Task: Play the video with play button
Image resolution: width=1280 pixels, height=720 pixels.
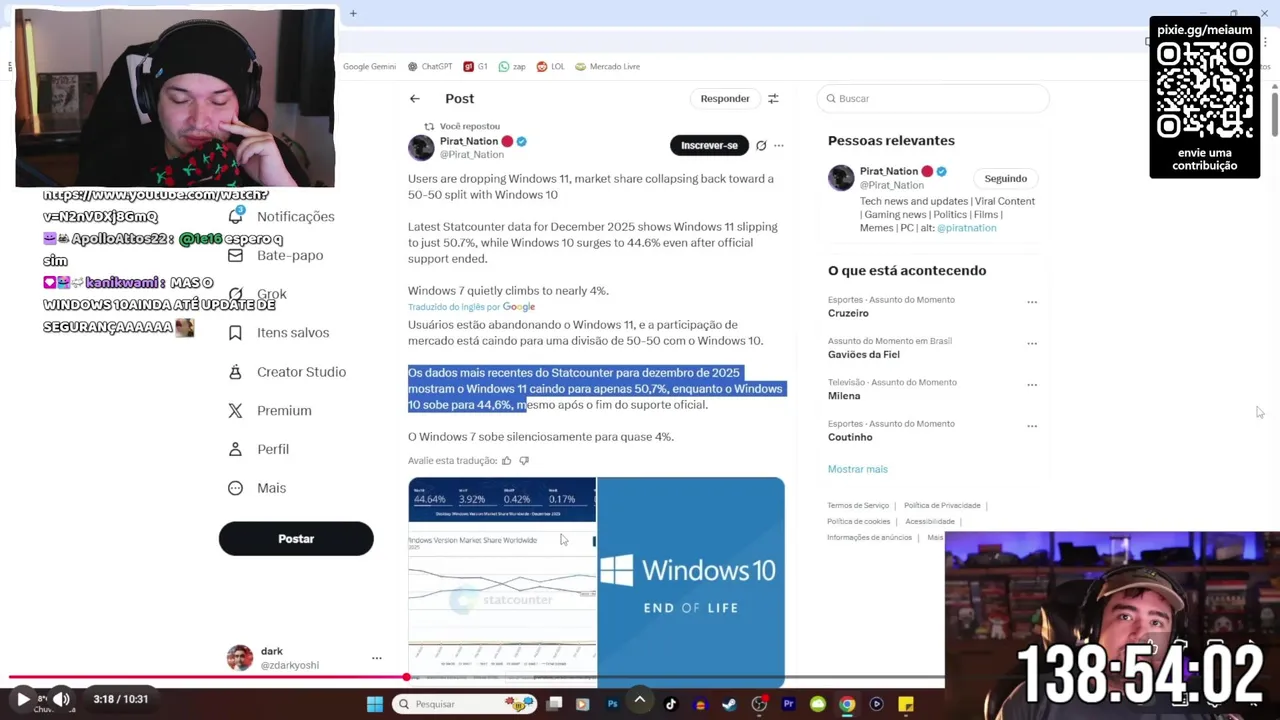Action: tap(23, 699)
